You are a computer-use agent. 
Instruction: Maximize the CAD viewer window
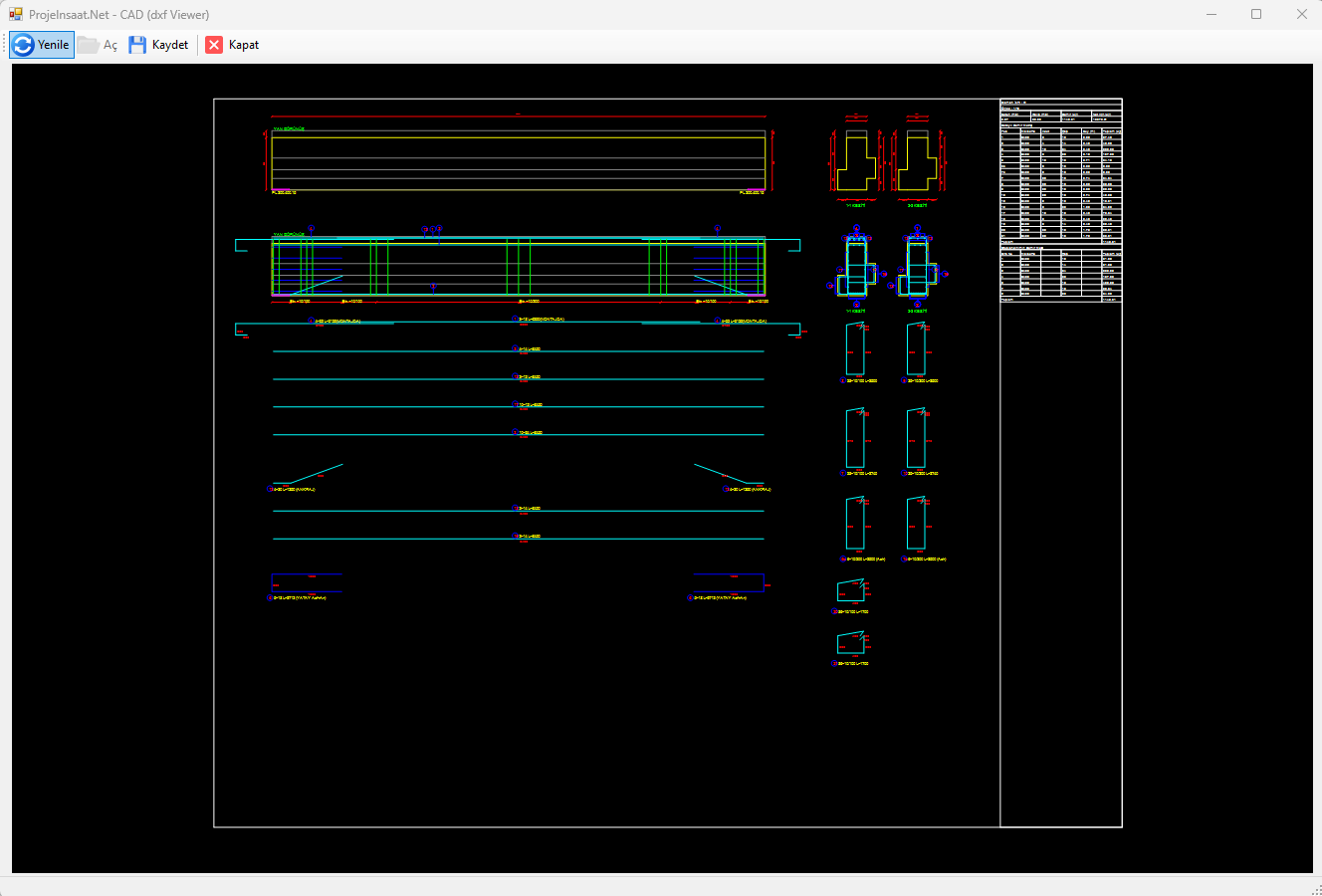(1256, 14)
